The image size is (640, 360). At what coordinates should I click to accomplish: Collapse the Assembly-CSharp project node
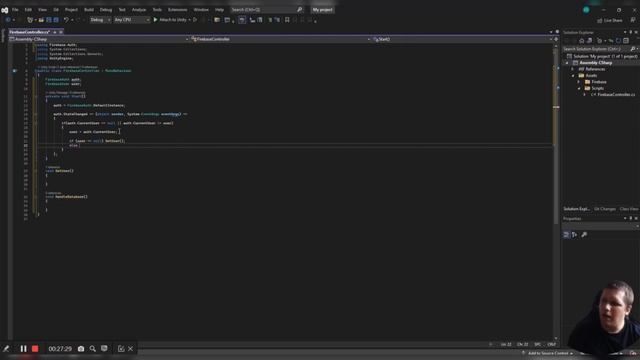(567, 63)
